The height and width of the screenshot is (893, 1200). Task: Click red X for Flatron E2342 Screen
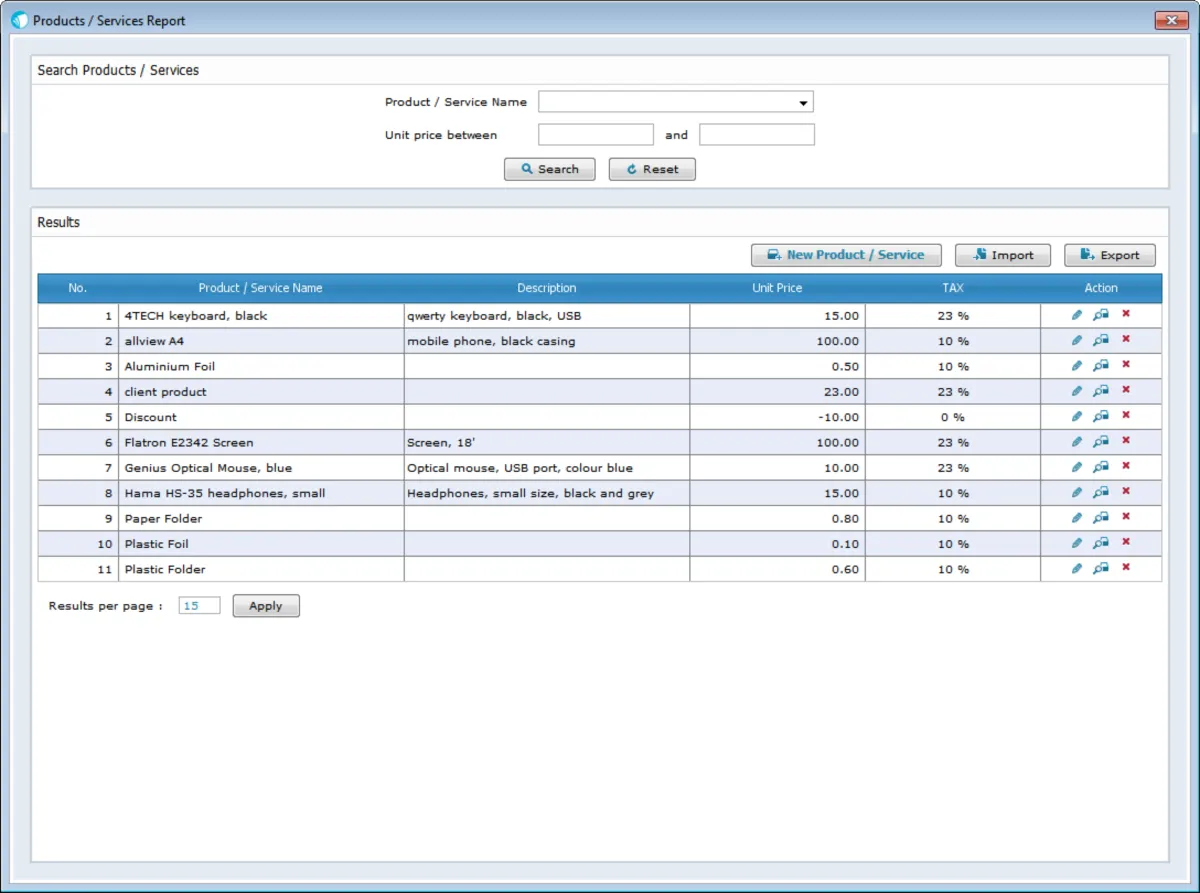[1126, 442]
